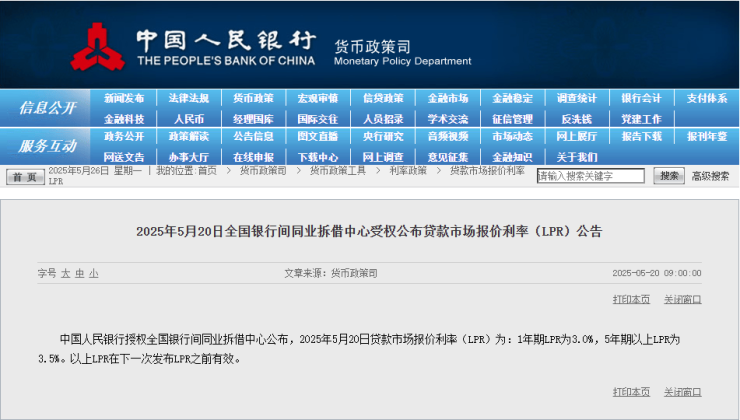Go to 货币政策司 in the breadcrumb

point(263,171)
